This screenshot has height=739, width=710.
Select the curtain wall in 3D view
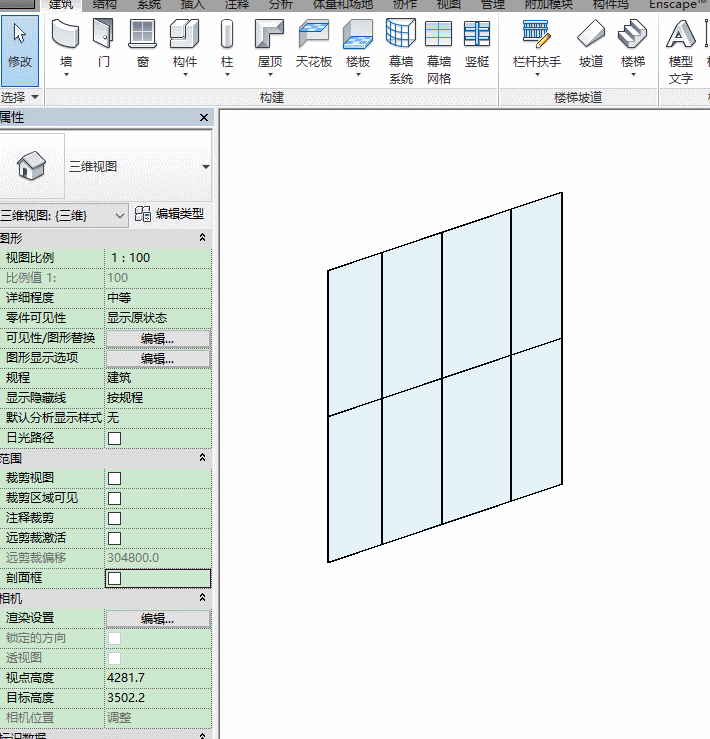point(445,377)
